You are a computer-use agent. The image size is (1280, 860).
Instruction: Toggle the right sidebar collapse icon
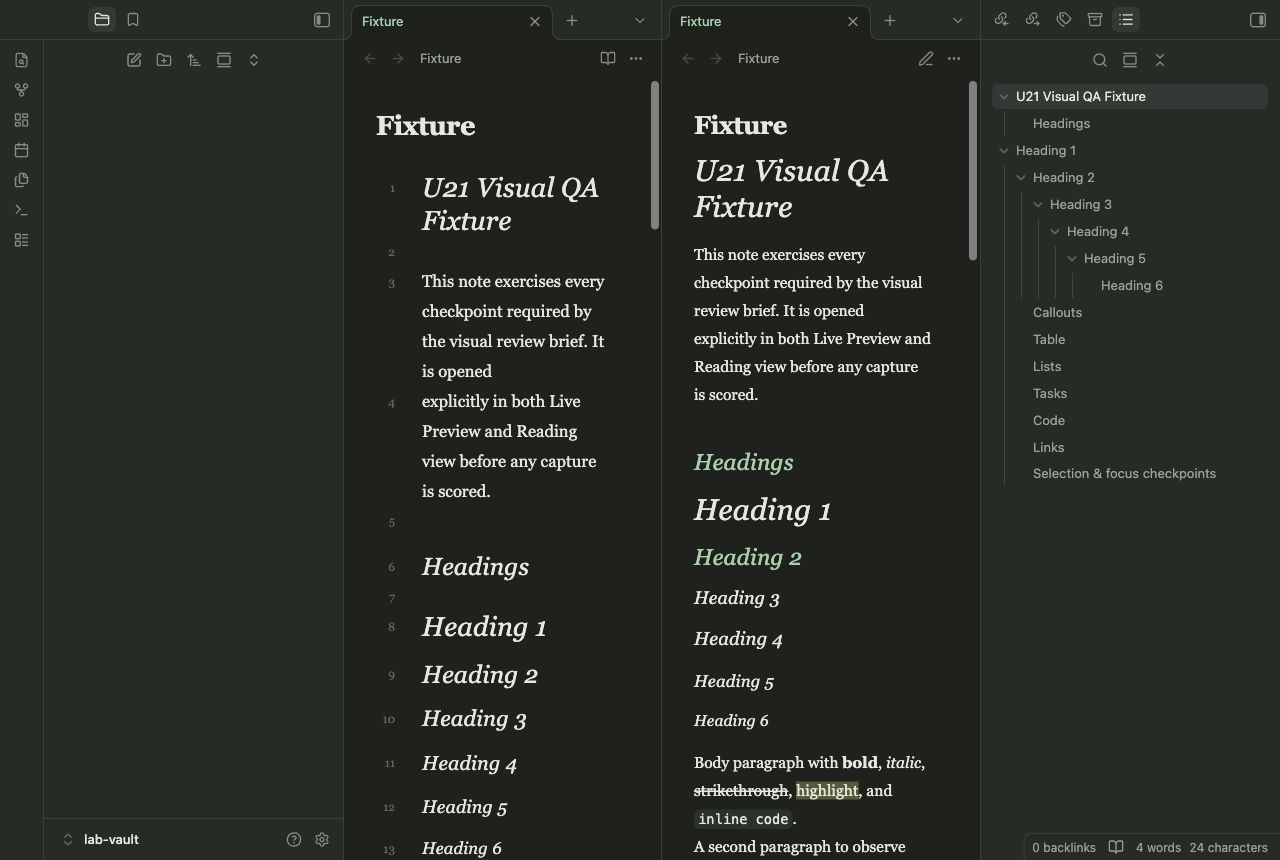pyautogui.click(x=1258, y=20)
